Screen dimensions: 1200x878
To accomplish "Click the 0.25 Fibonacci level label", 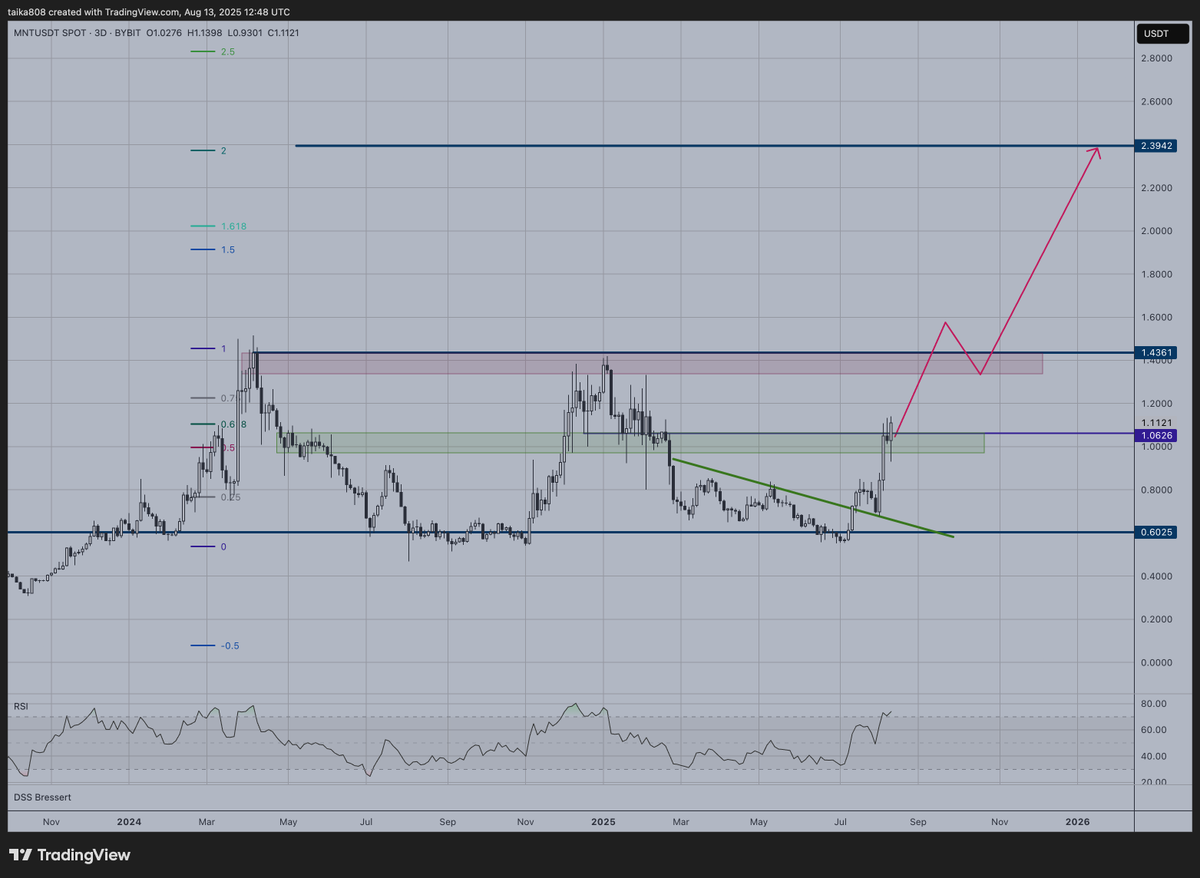I will (230, 497).
